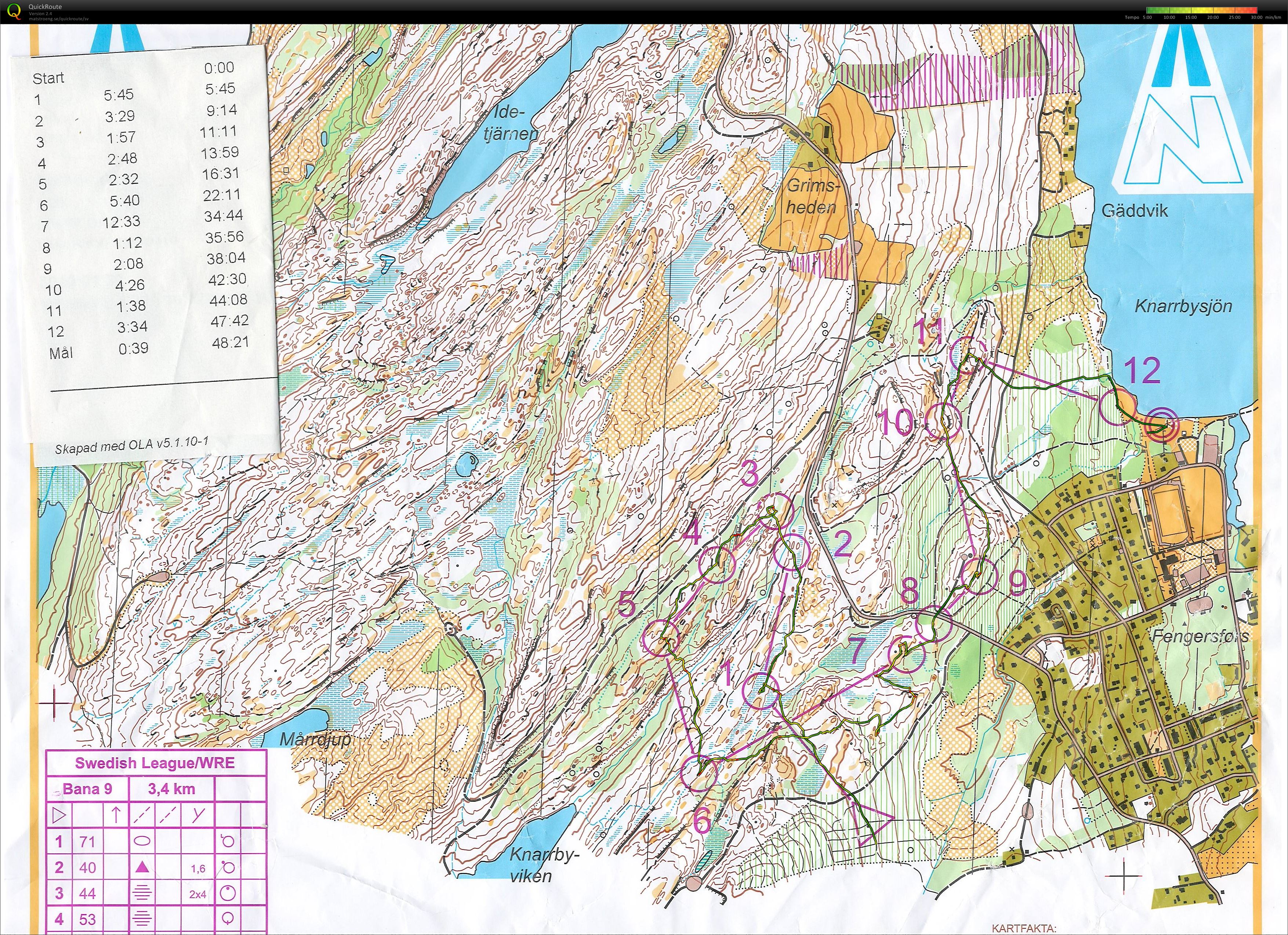The height and width of the screenshot is (935, 1288).
Task: Click 'Skapad med OLA v5.1.10-1' footer text
Action: tap(132, 444)
